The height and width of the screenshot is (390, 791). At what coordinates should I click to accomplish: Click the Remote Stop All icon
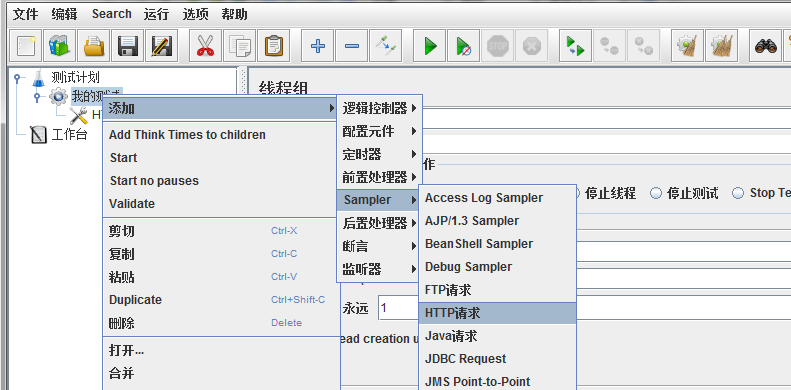coord(609,46)
